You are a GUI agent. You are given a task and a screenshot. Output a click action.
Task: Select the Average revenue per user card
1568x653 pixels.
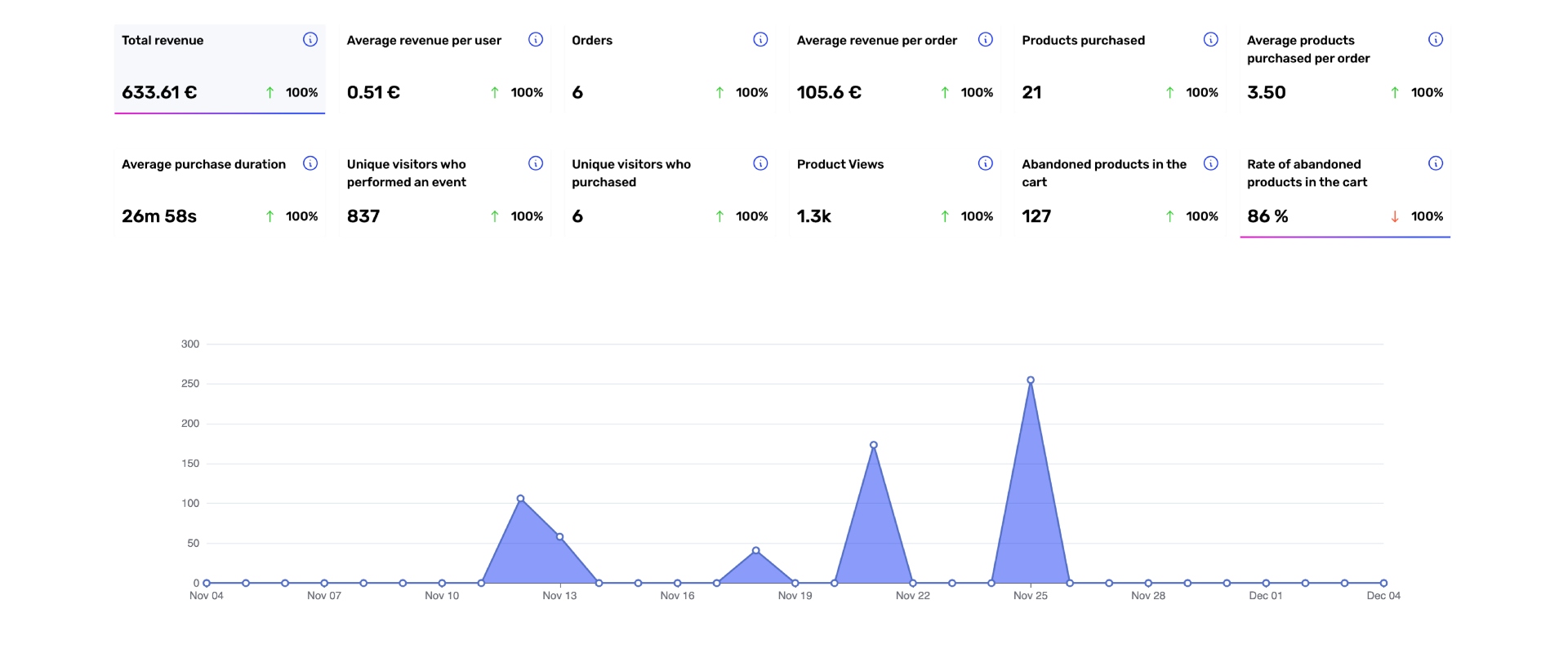[445, 69]
